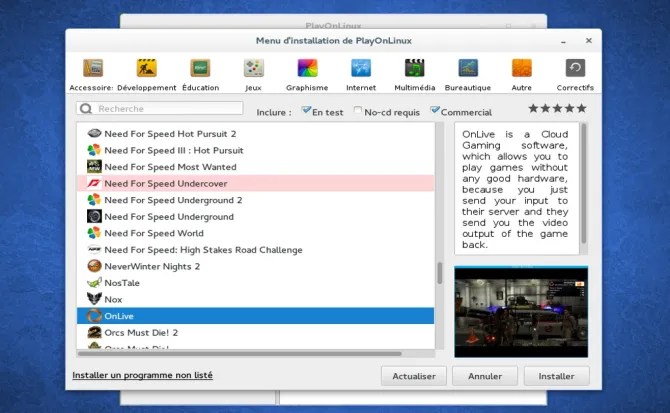Open Installer un programme non listé link
The height and width of the screenshot is (413, 670).
pyautogui.click(x=142, y=375)
